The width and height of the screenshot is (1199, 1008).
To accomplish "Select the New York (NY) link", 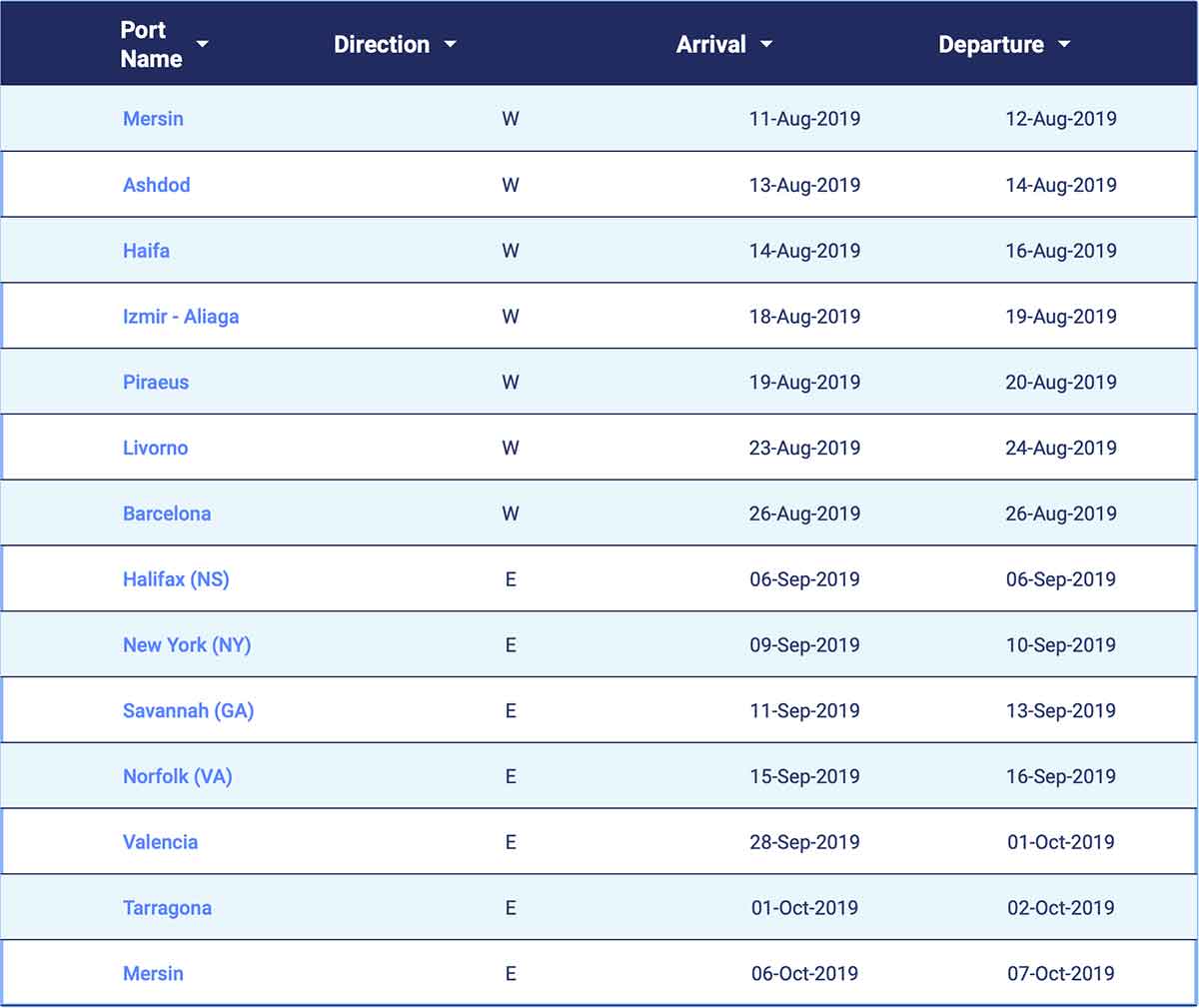I will (x=187, y=645).
